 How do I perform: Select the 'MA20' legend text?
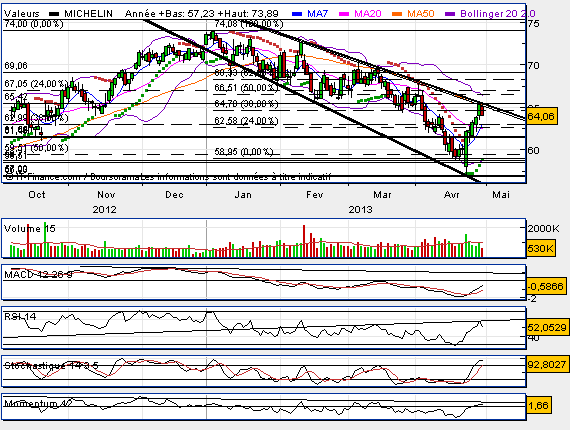368,14
